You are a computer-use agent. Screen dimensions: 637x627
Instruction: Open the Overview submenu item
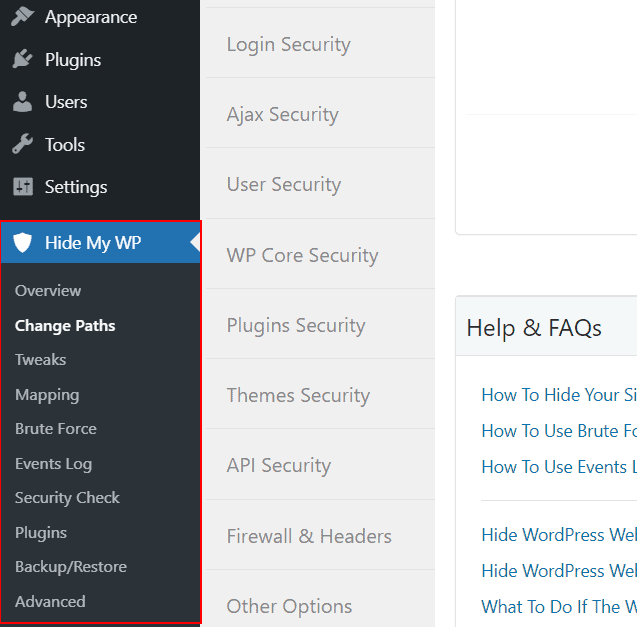pos(48,291)
